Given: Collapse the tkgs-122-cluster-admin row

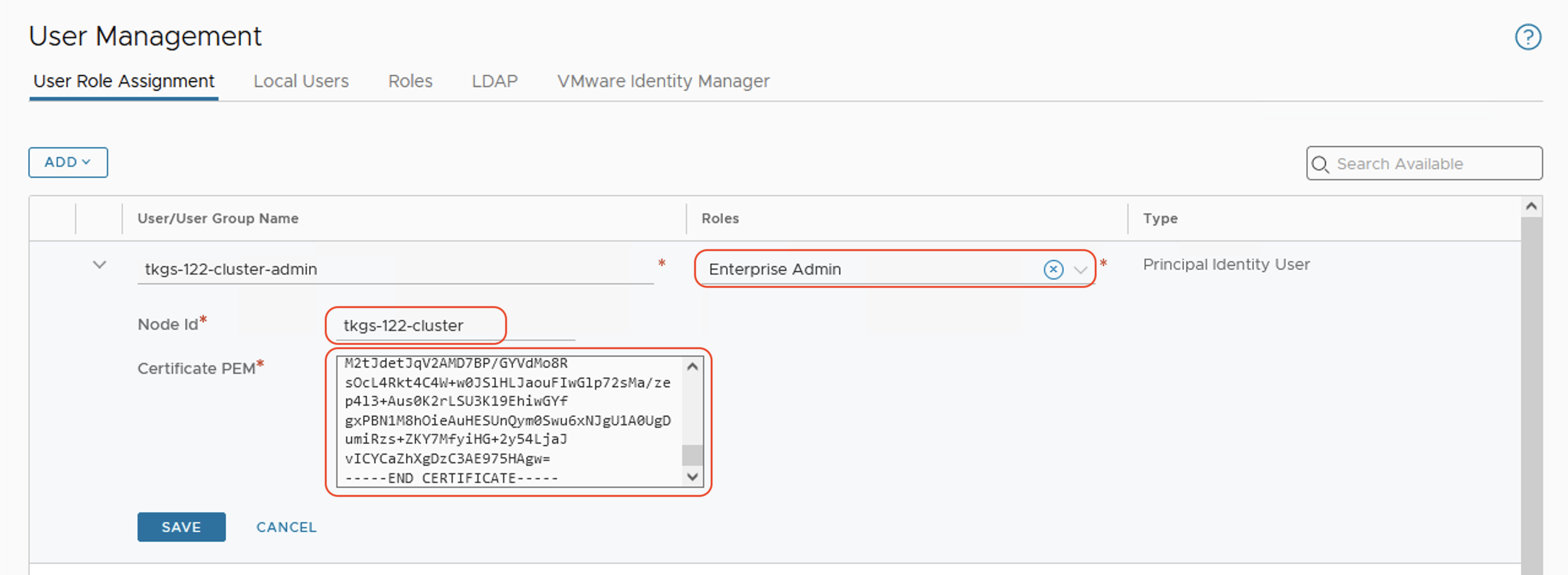Looking at the screenshot, I should point(99,265).
